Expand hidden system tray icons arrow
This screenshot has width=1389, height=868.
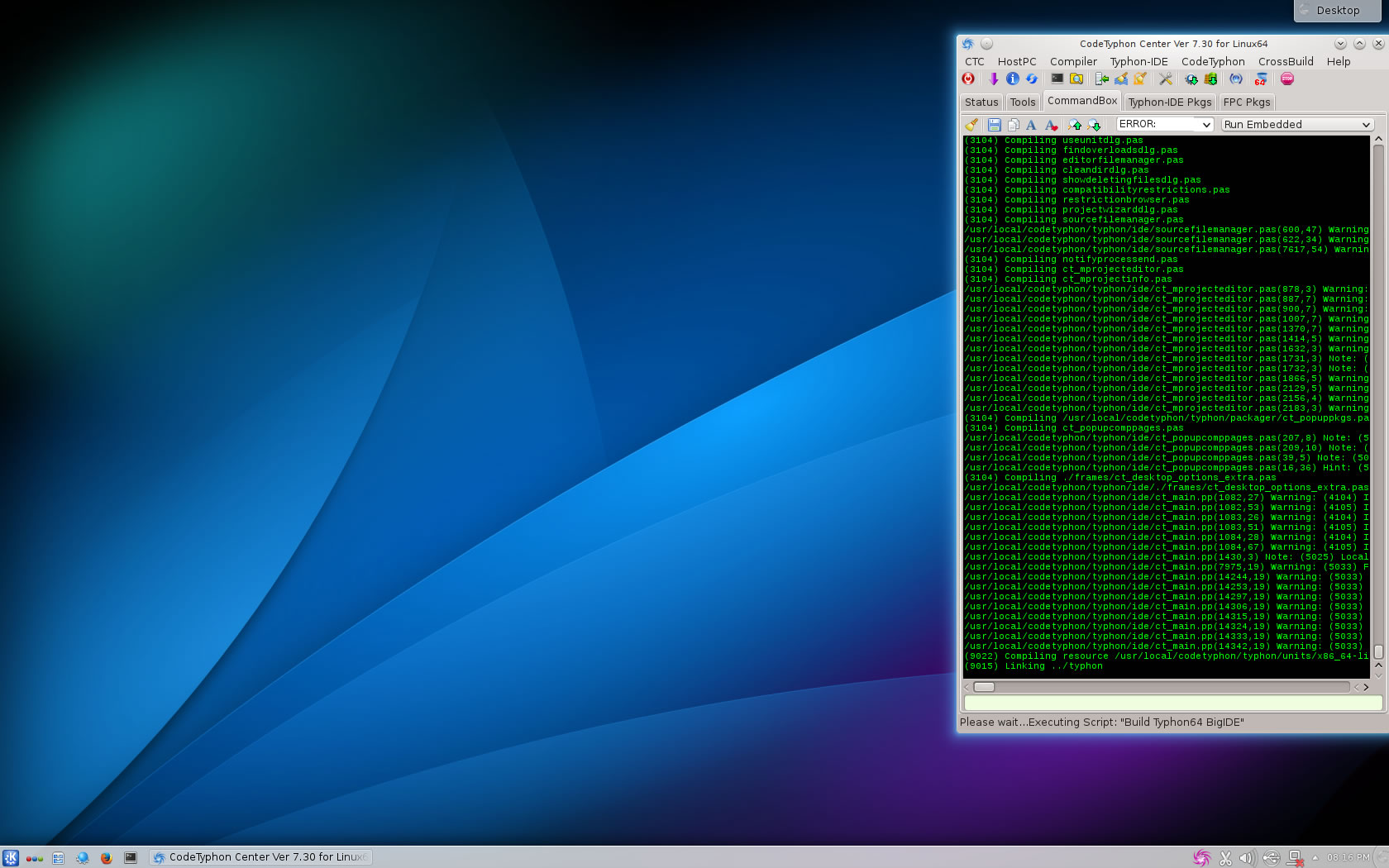[x=1315, y=857]
